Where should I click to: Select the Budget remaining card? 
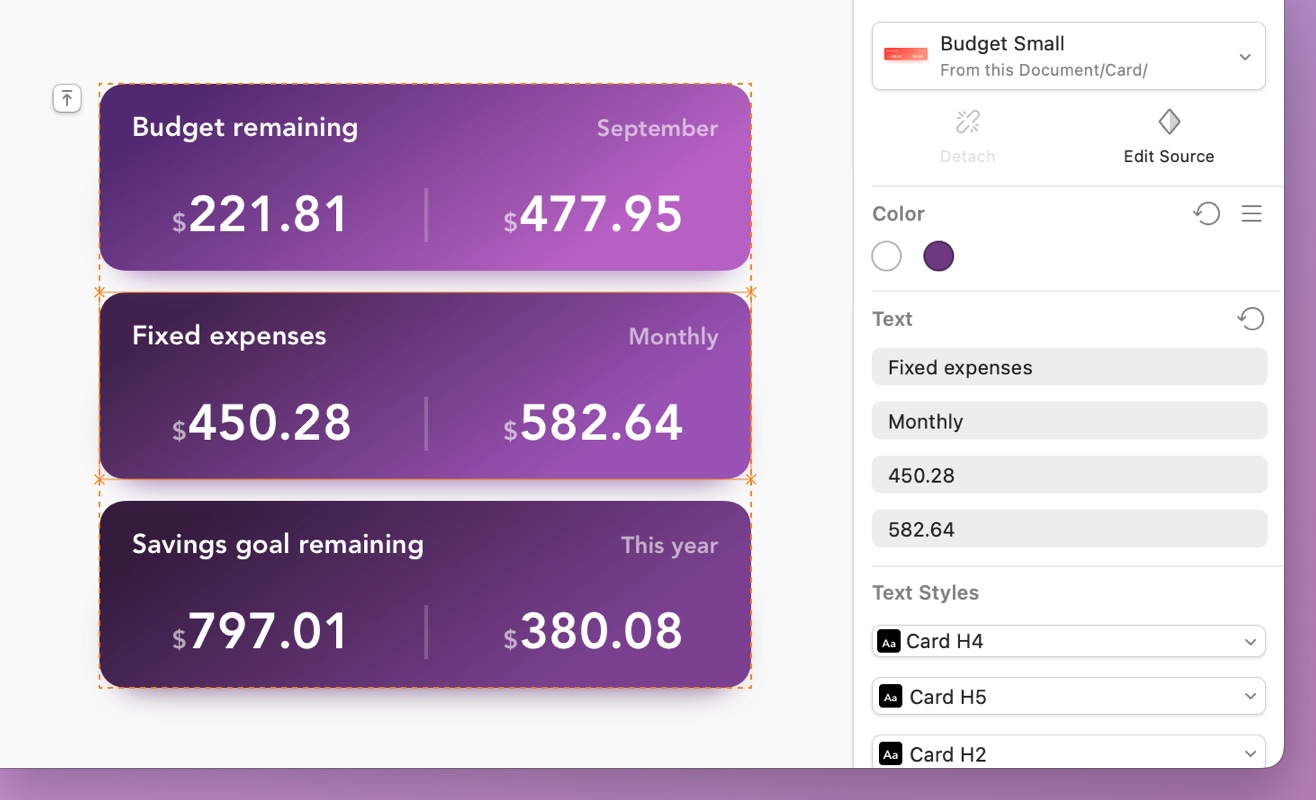425,177
